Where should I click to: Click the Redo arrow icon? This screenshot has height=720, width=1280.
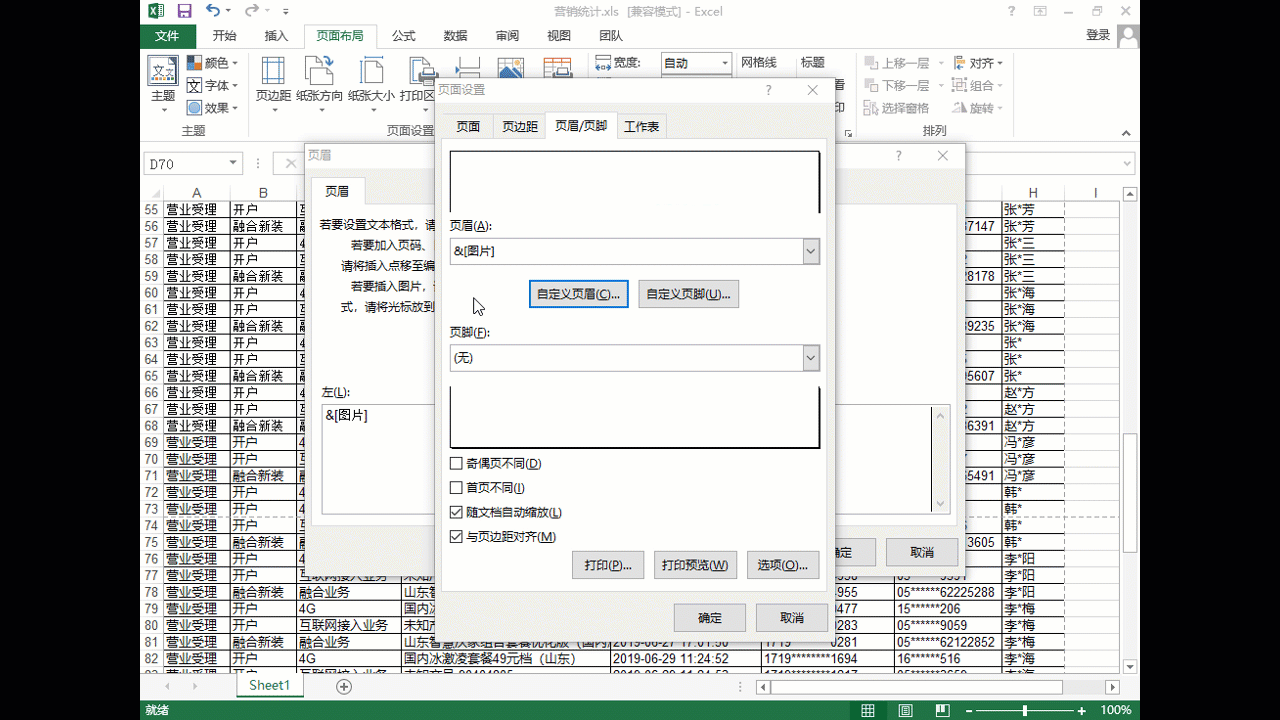point(252,12)
